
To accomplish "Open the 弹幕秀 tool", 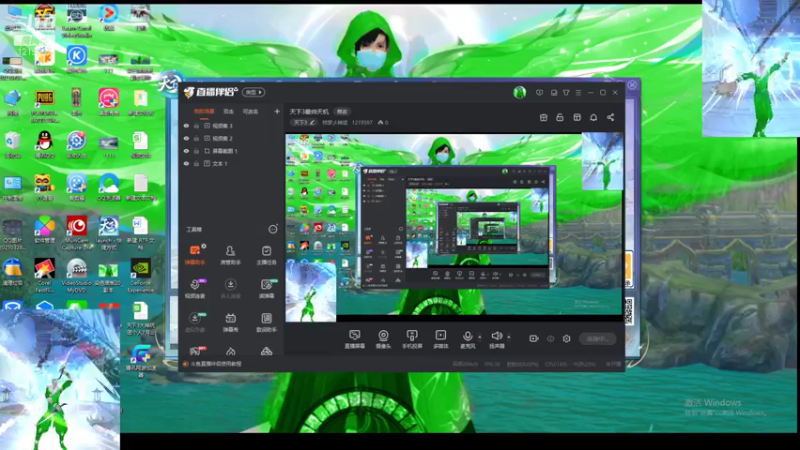I will click(x=230, y=322).
